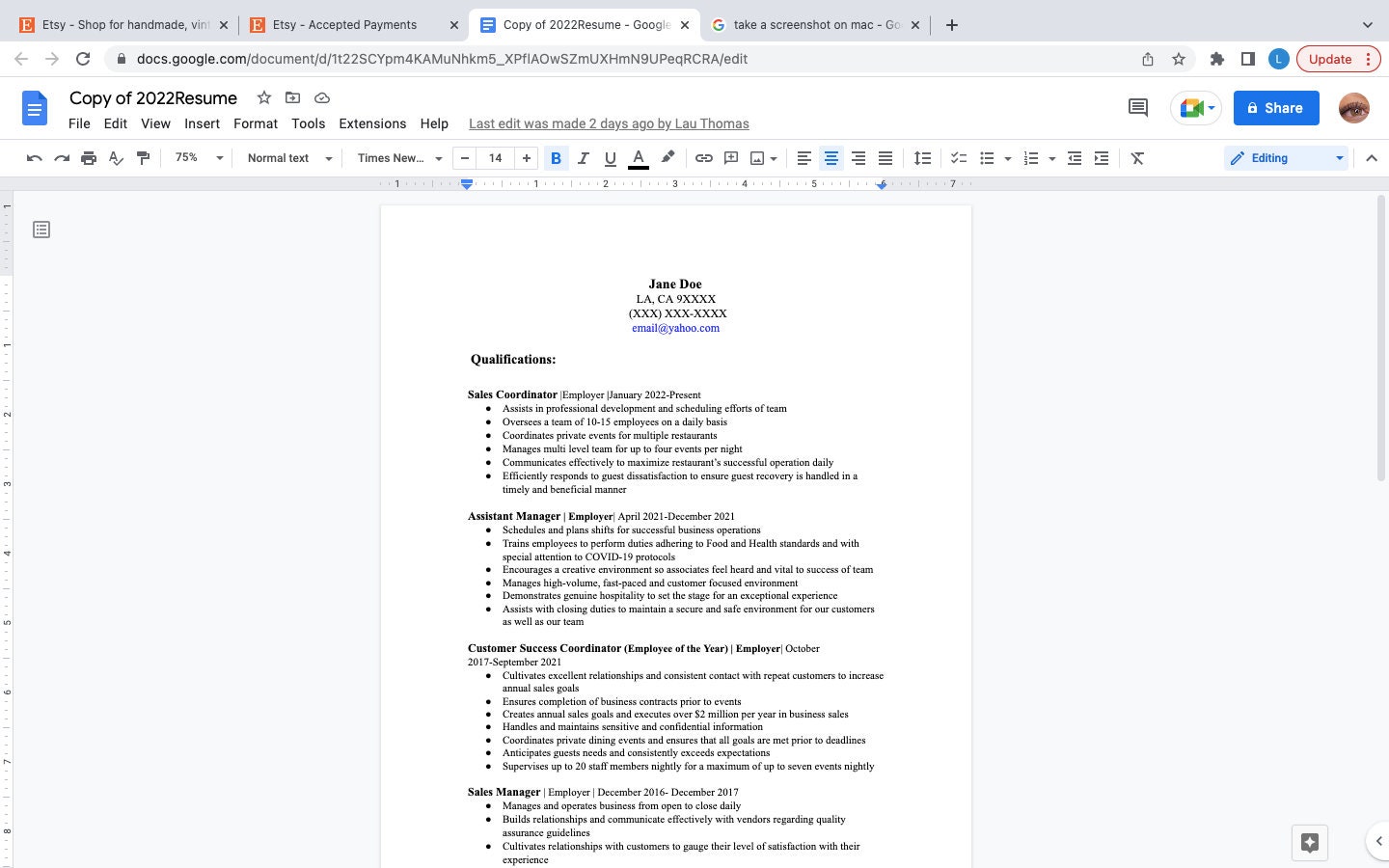The image size is (1389, 868).
Task: Open the Explore assistant button
Action: click(x=1310, y=842)
